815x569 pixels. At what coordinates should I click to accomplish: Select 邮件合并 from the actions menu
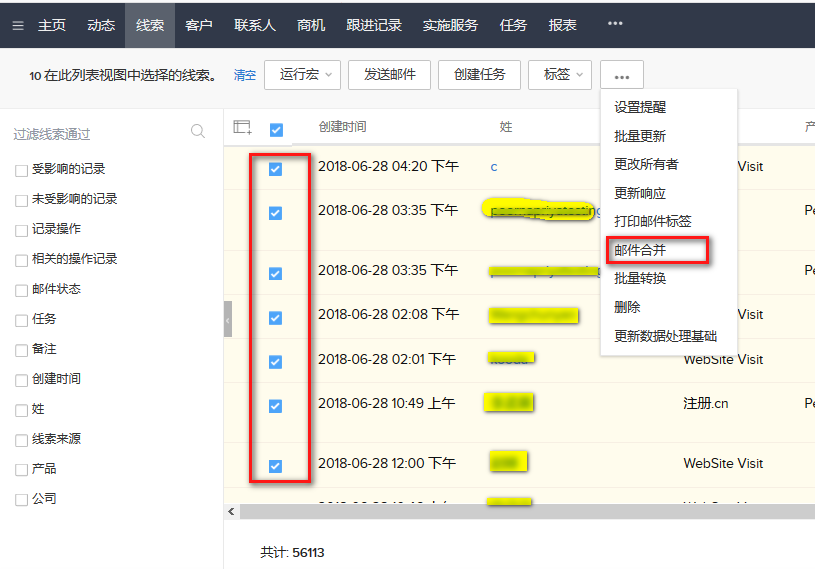(640, 250)
